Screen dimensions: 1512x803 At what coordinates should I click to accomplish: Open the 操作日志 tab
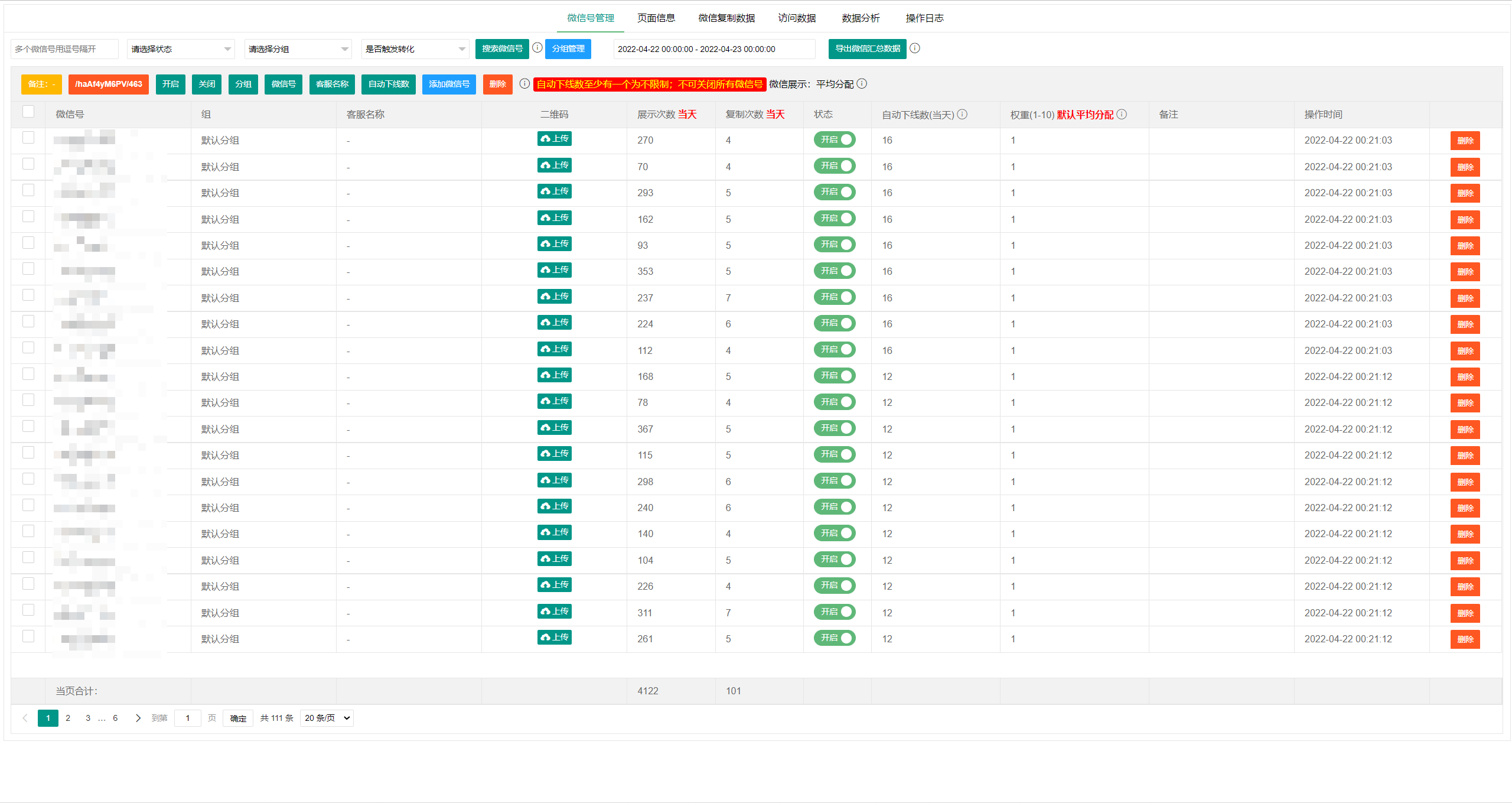(x=924, y=18)
